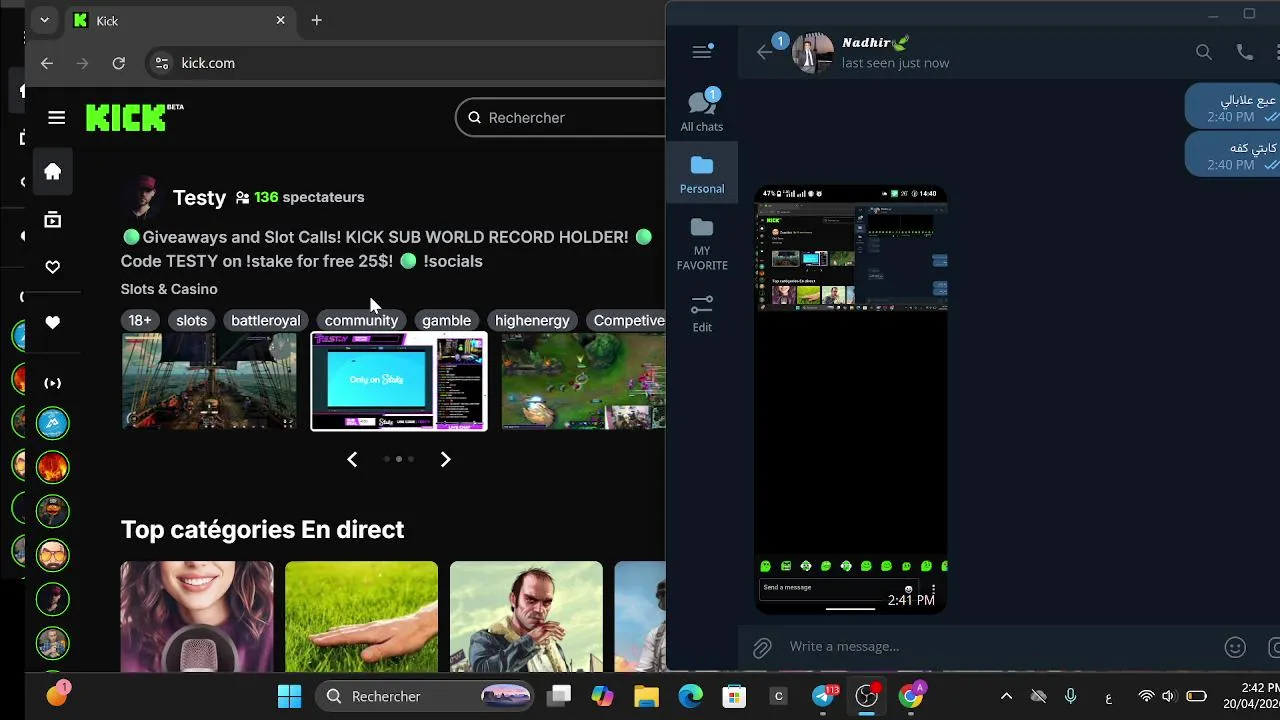
Task: Reload the Kick page
Action: tap(119, 63)
